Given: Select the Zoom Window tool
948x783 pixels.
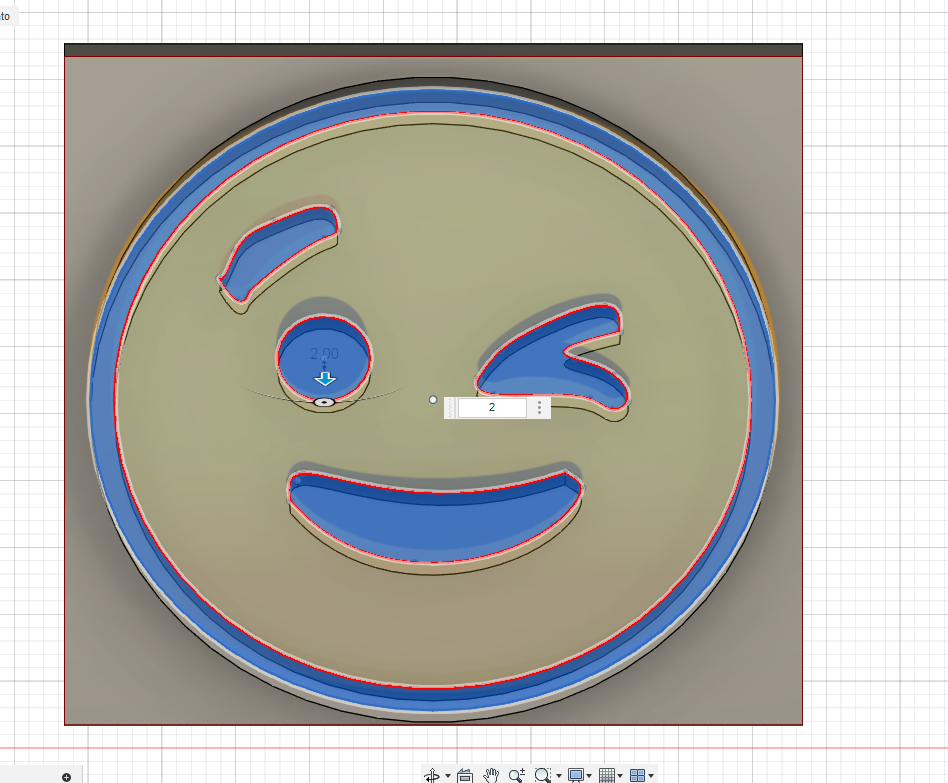Looking at the screenshot, I should pyautogui.click(x=542, y=775).
